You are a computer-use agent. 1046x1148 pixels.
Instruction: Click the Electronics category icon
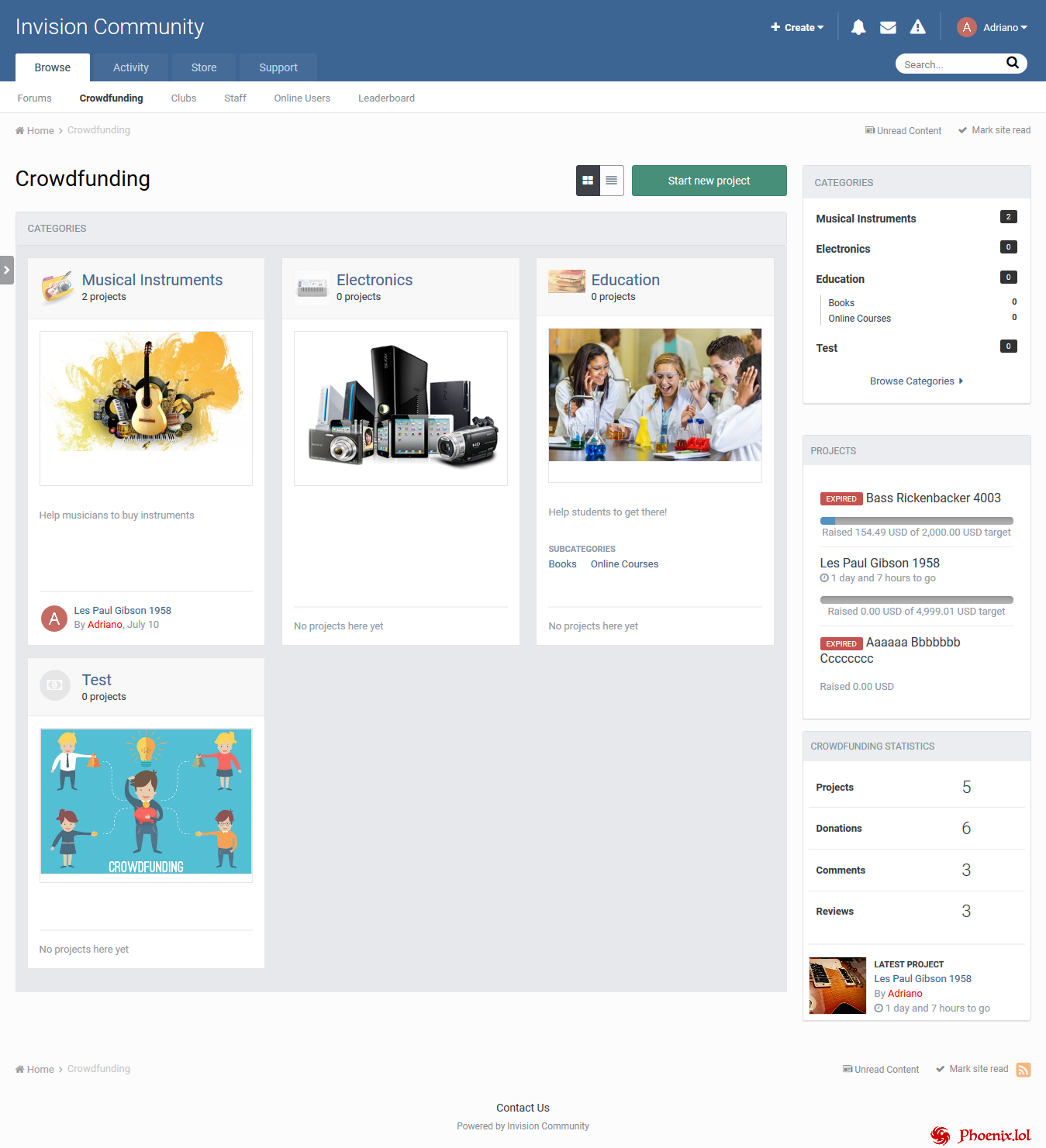pyautogui.click(x=312, y=288)
